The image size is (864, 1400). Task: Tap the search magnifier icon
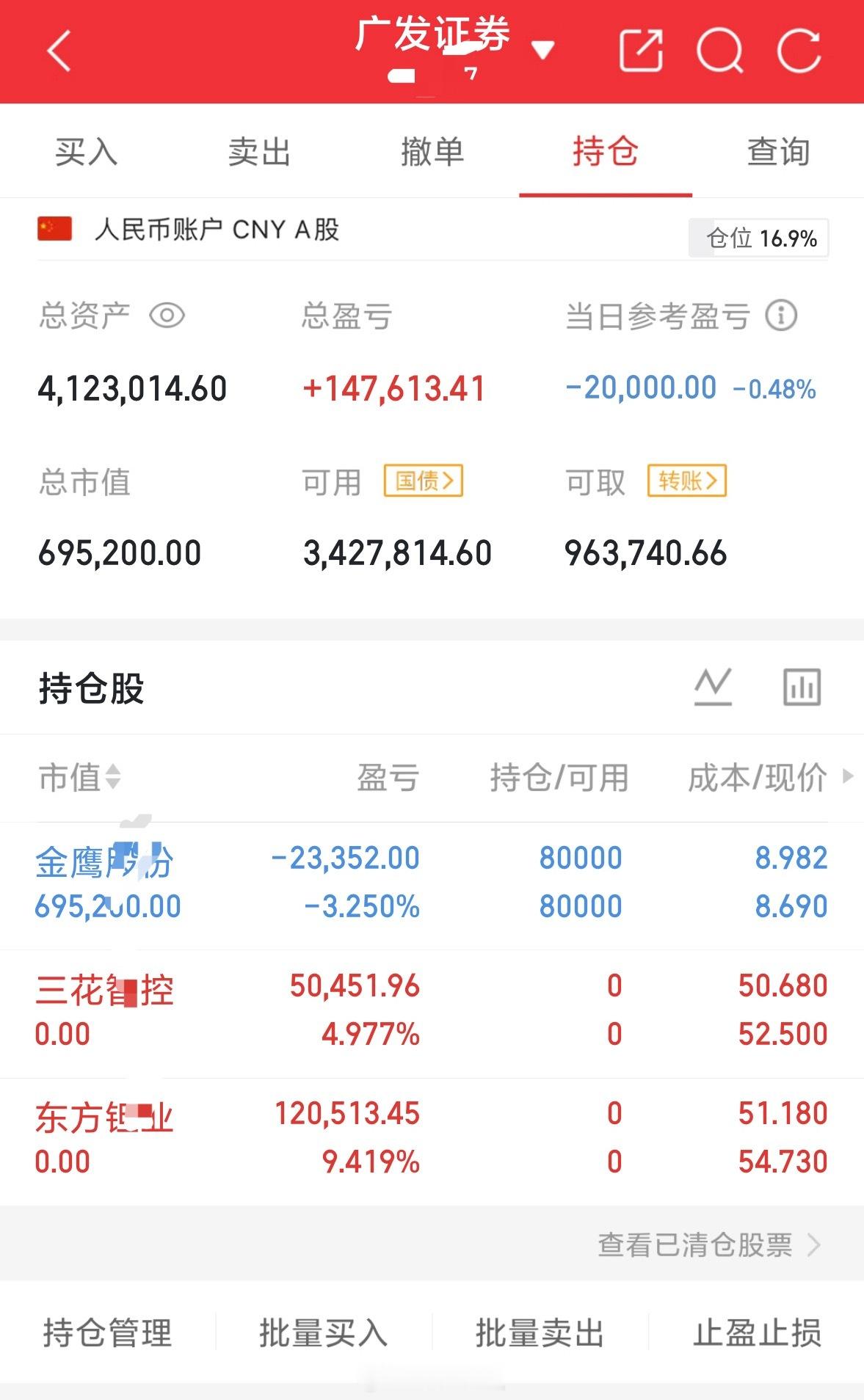click(x=720, y=51)
